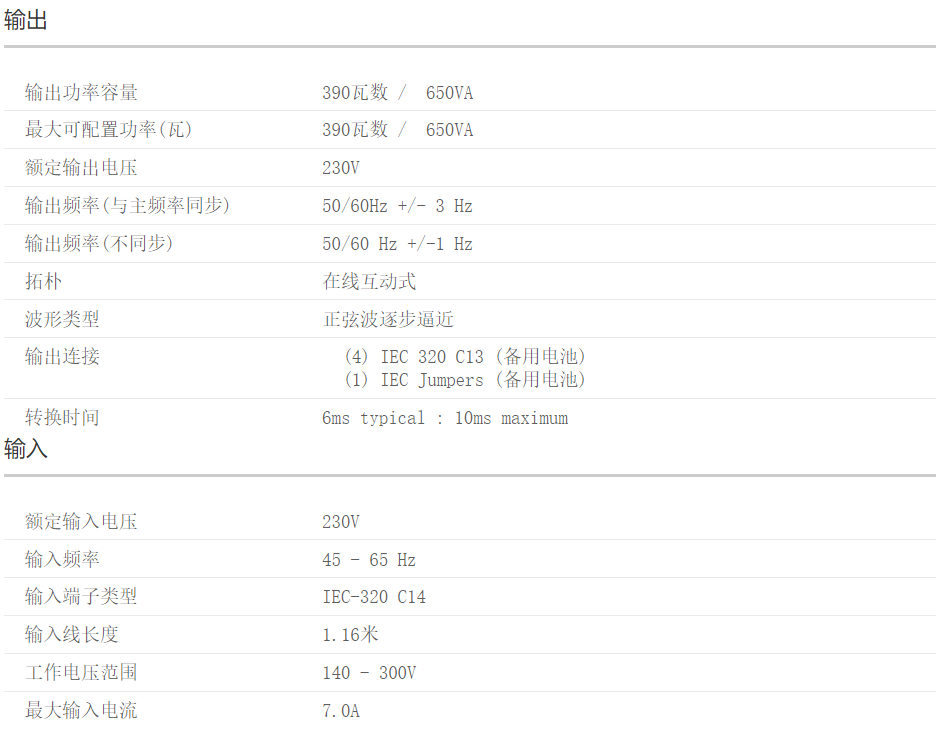Click the 波形类型 row label

62,320
